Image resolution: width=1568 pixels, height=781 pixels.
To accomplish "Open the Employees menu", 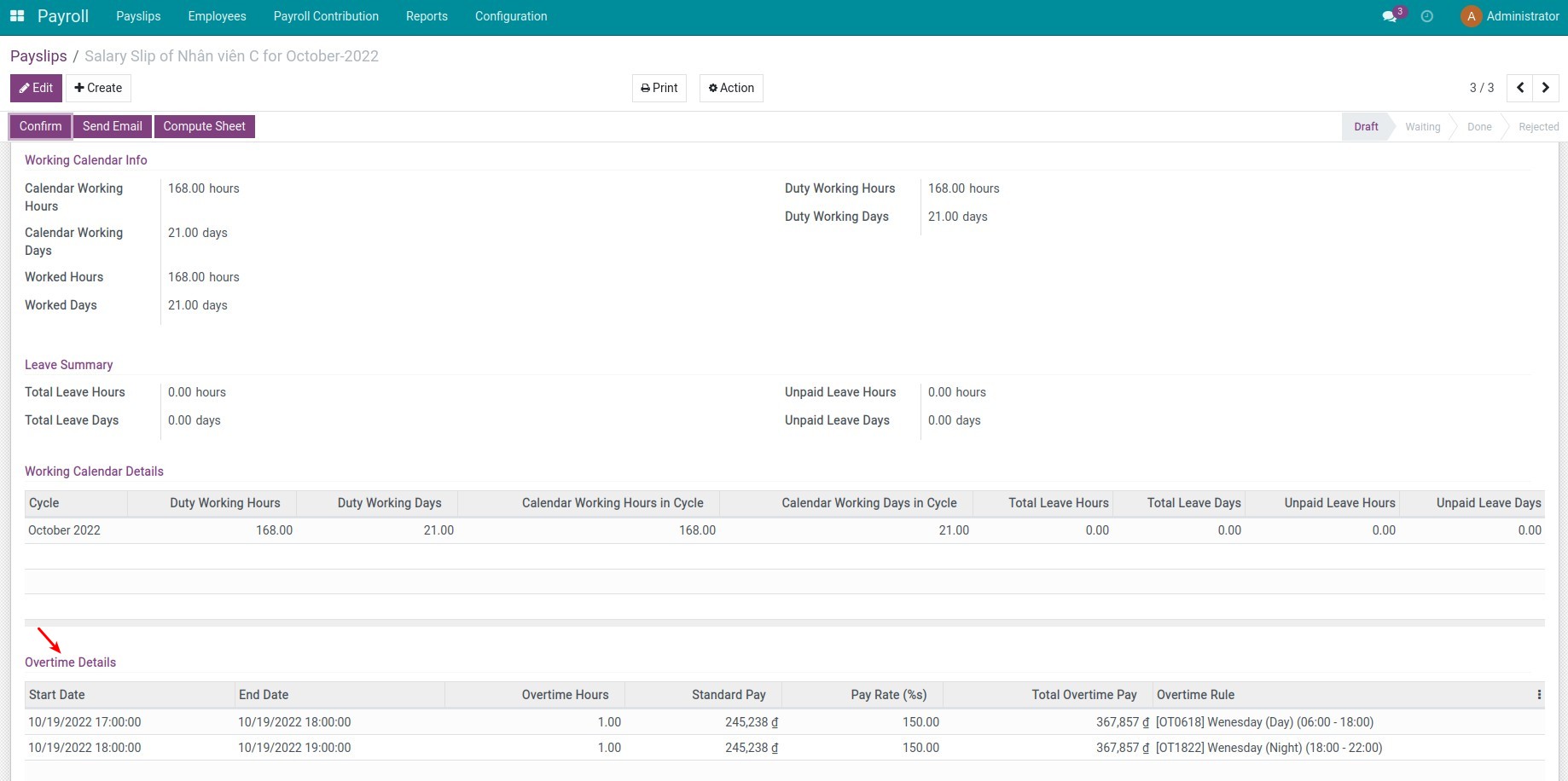I will pyautogui.click(x=217, y=16).
